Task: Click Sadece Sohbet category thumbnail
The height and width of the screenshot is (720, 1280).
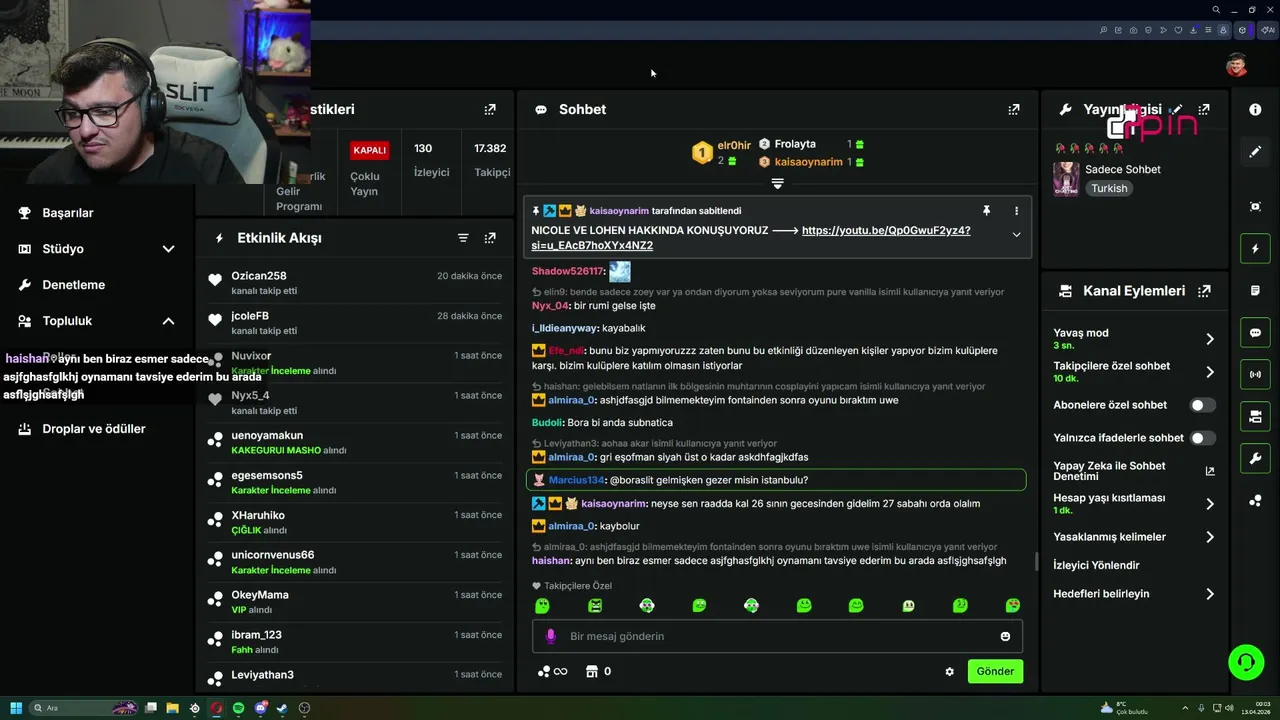Action: point(1066,179)
